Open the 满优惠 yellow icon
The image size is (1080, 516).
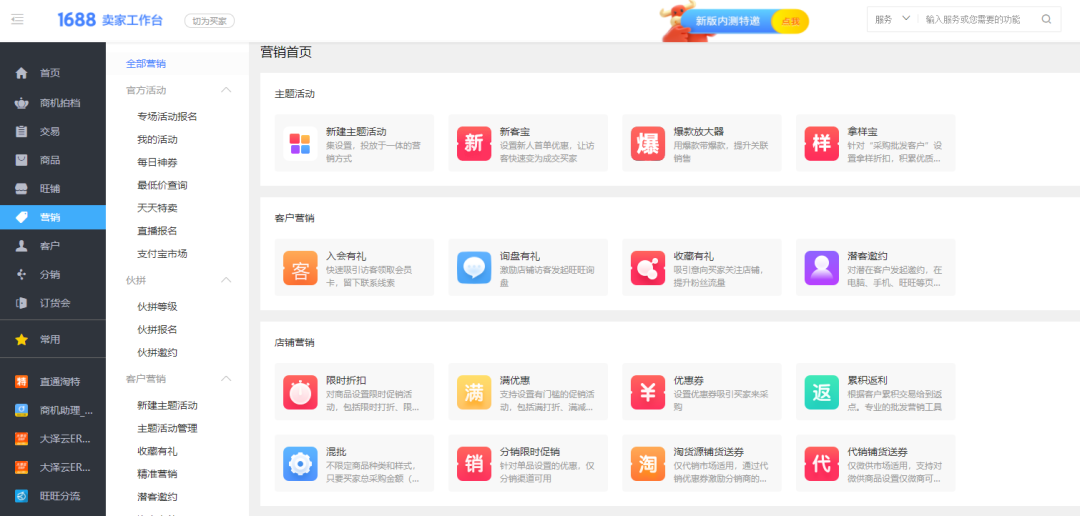[x=474, y=392]
